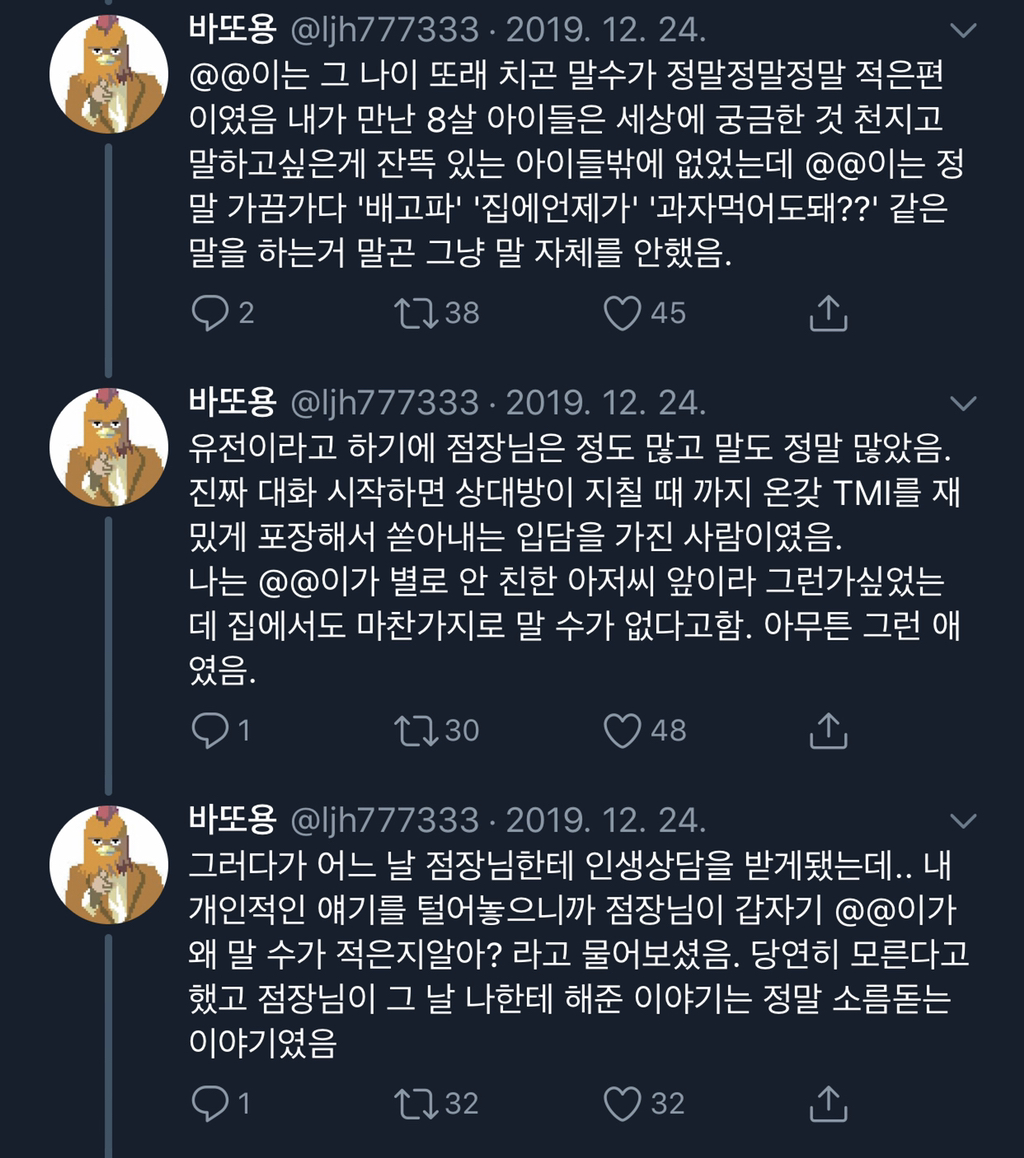Open the third tweet's dropdown chevron
This screenshot has width=1024, height=1158.
(963, 821)
